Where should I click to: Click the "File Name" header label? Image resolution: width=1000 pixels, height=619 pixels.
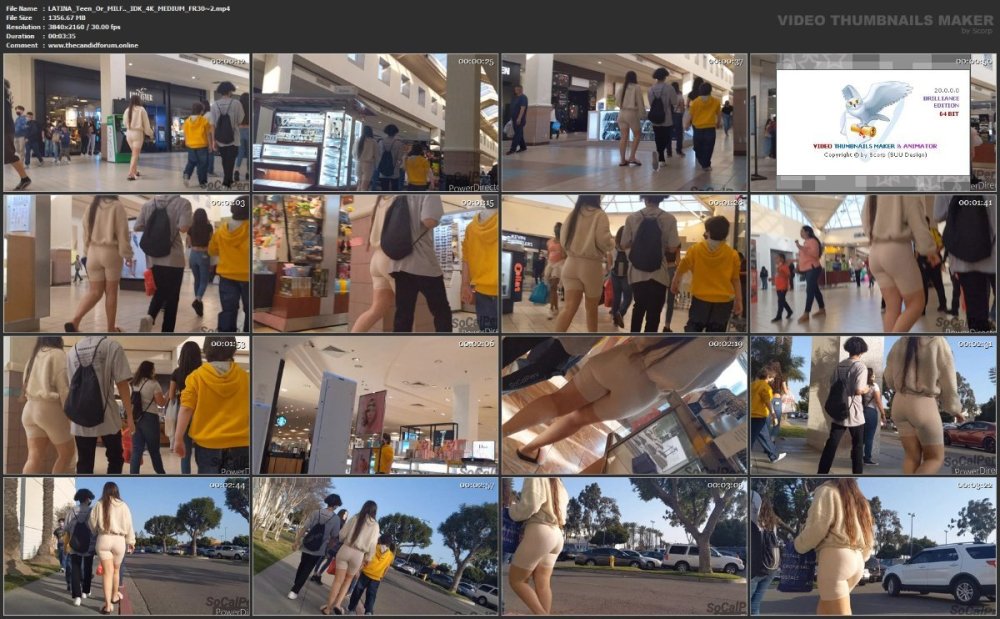pos(22,8)
